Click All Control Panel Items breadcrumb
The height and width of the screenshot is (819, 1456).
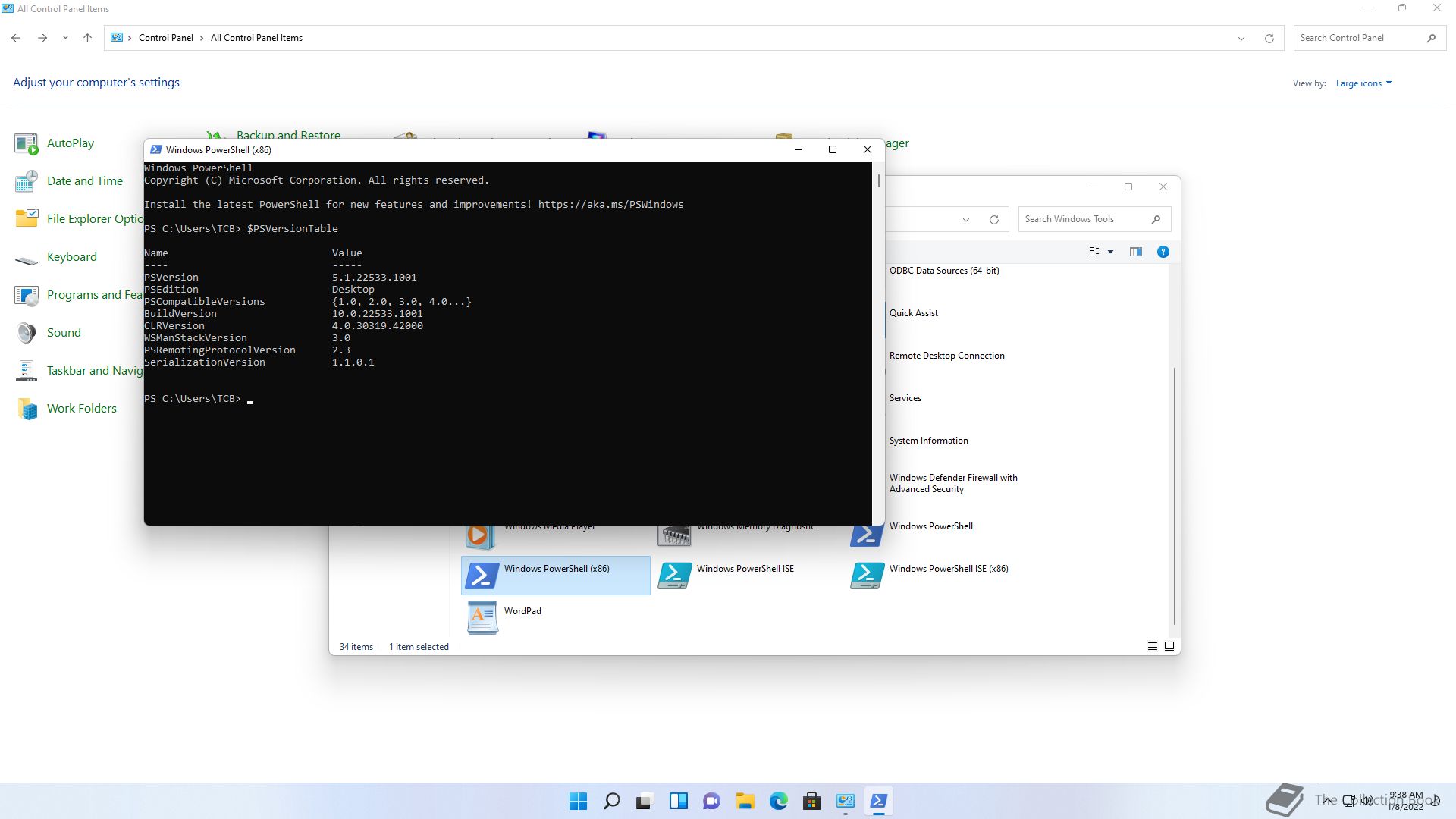256,38
